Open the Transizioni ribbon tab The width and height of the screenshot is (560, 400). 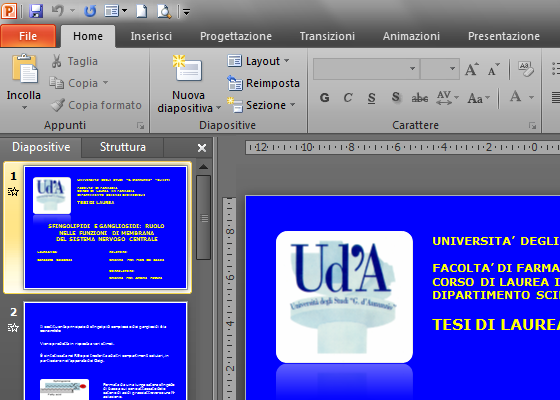point(327,36)
